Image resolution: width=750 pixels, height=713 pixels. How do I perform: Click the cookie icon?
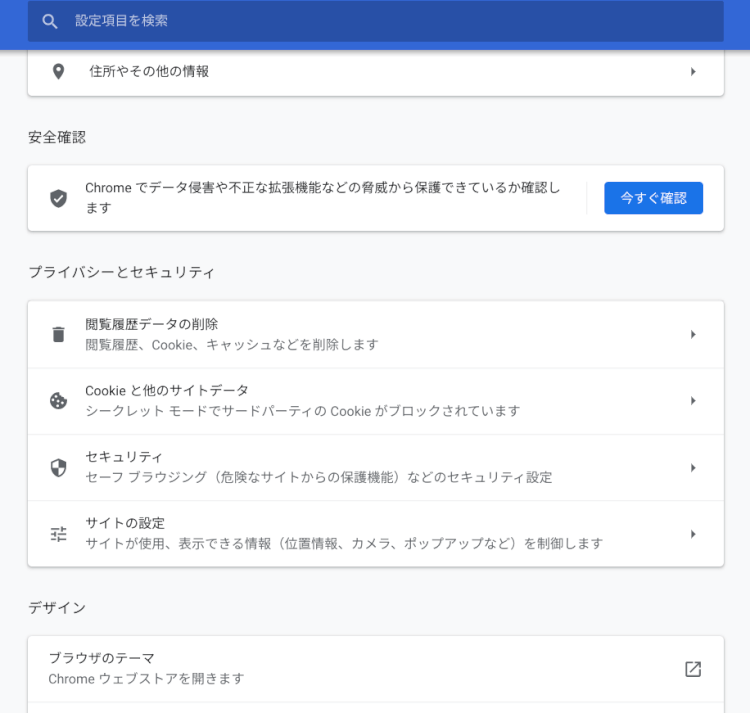click(x=58, y=401)
